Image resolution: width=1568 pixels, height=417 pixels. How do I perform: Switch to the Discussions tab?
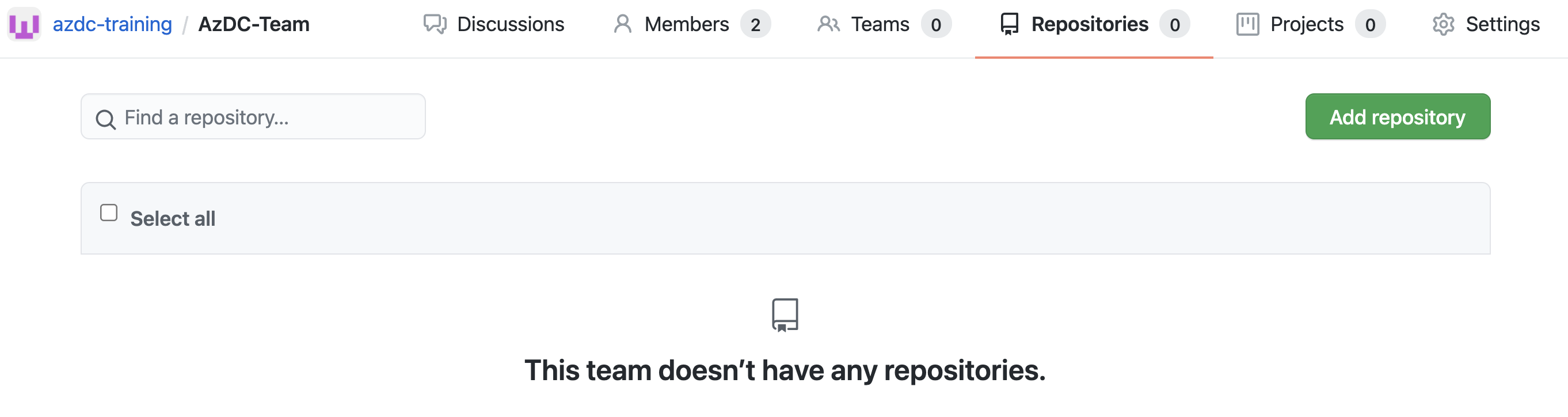pos(511,24)
